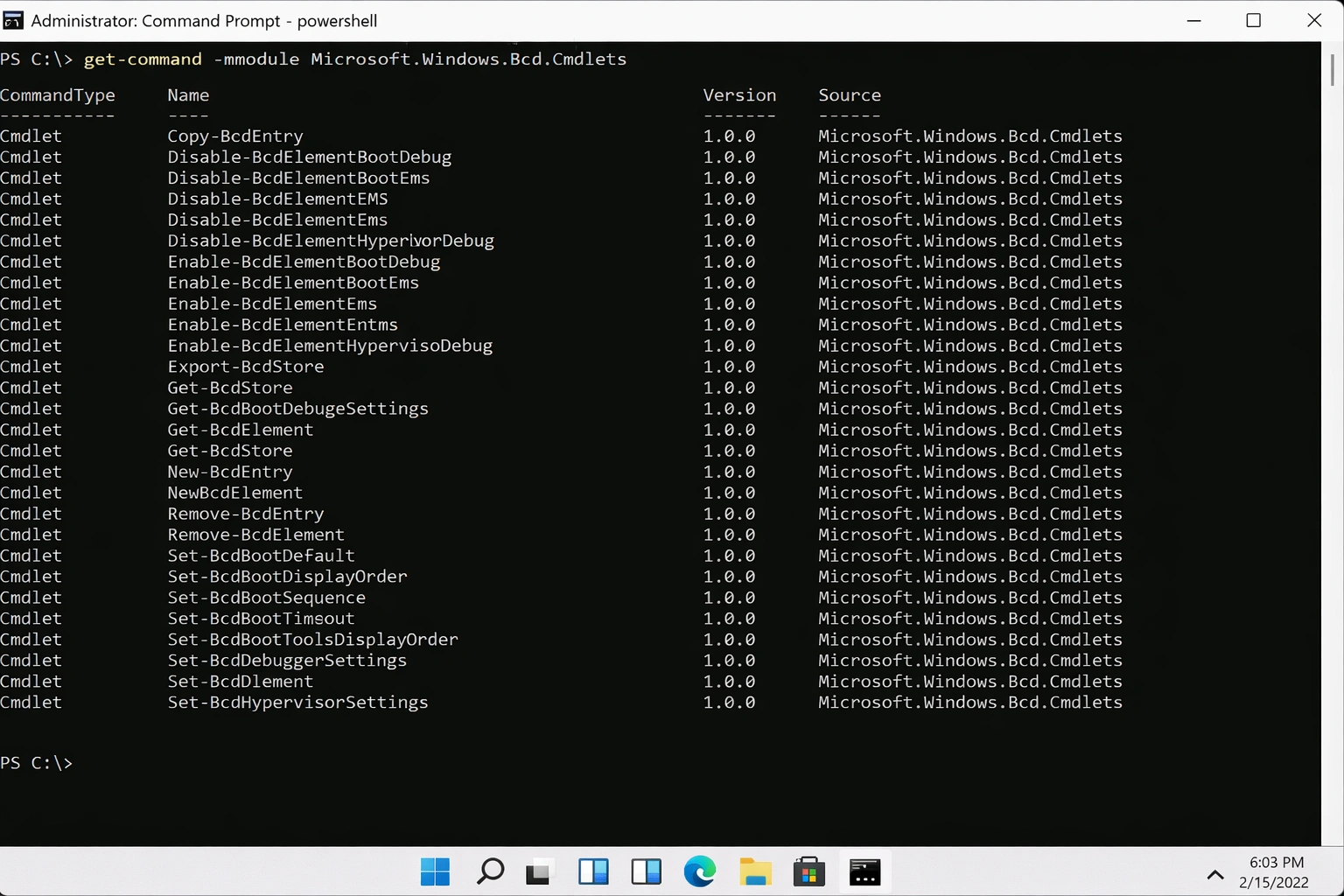Expand hidden system tray icons
This screenshot has width=1344, height=896.
1214,874
